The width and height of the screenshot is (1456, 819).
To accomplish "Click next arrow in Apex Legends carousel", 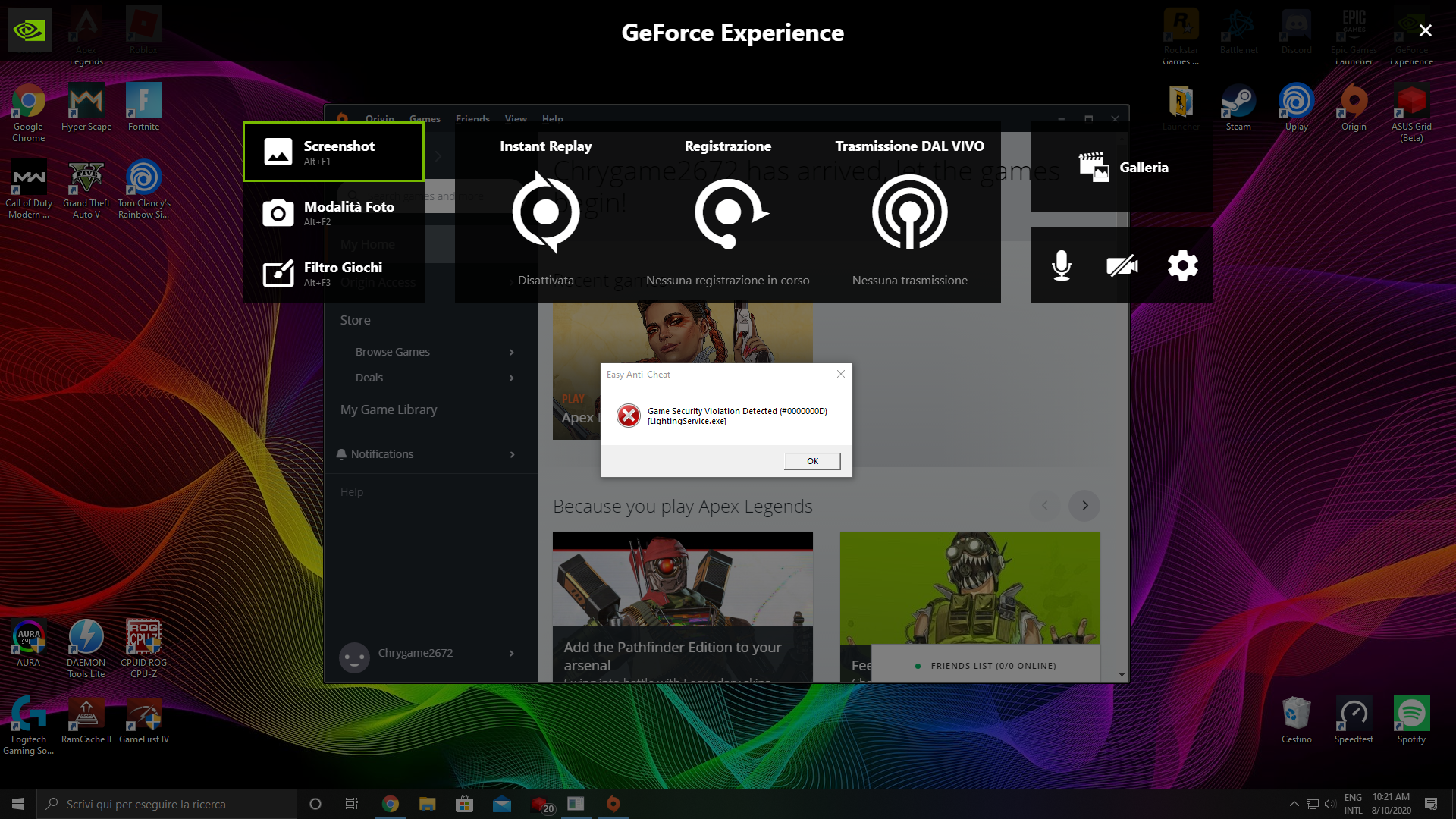I will pyautogui.click(x=1084, y=506).
